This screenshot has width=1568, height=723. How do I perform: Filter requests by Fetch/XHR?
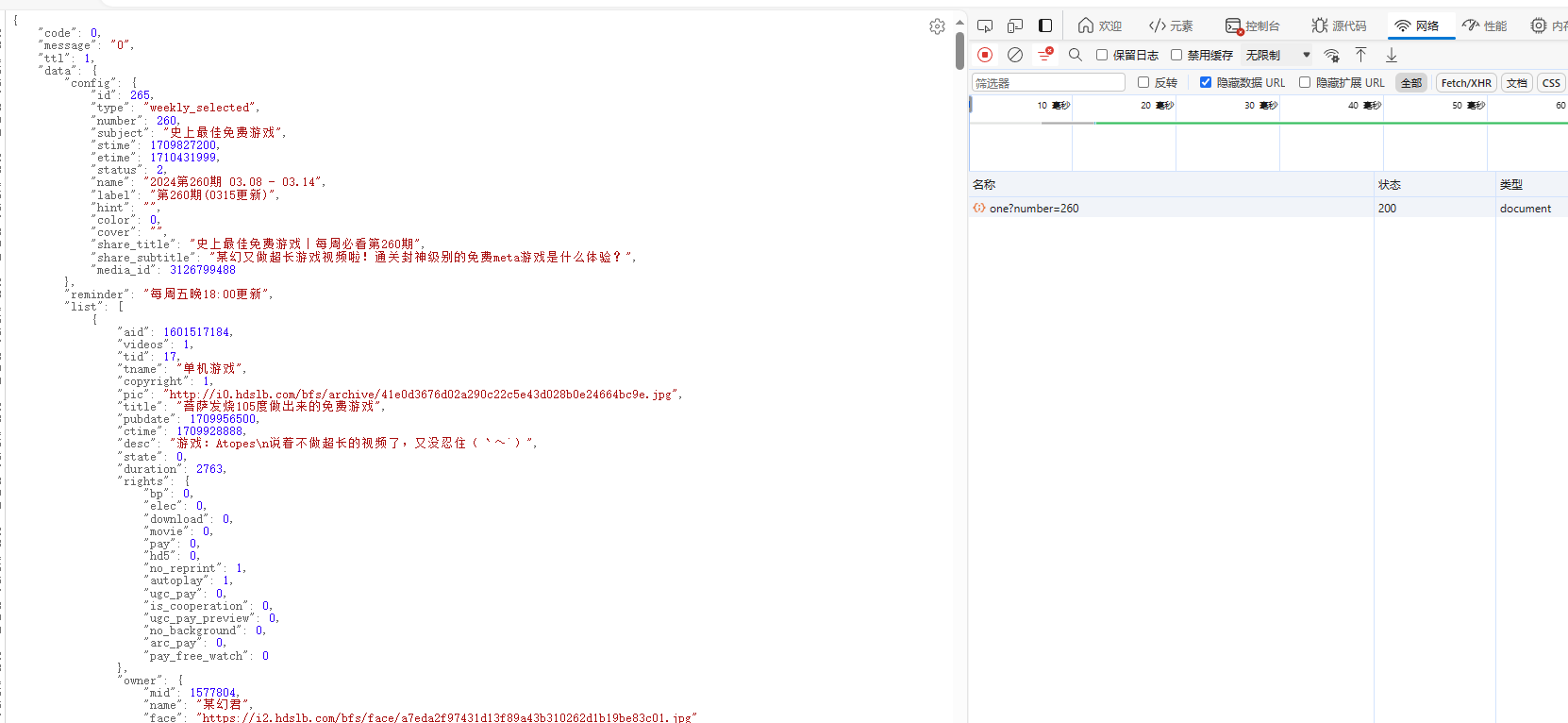click(x=1466, y=83)
